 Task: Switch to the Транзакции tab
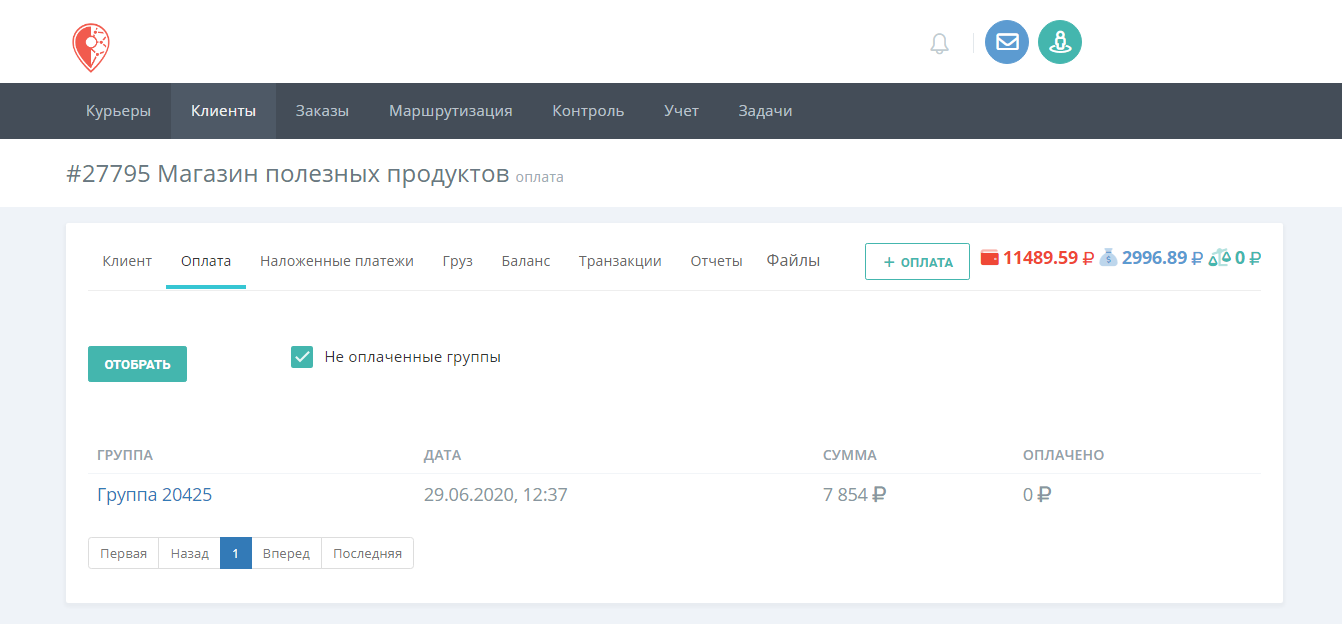pyautogui.click(x=620, y=261)
